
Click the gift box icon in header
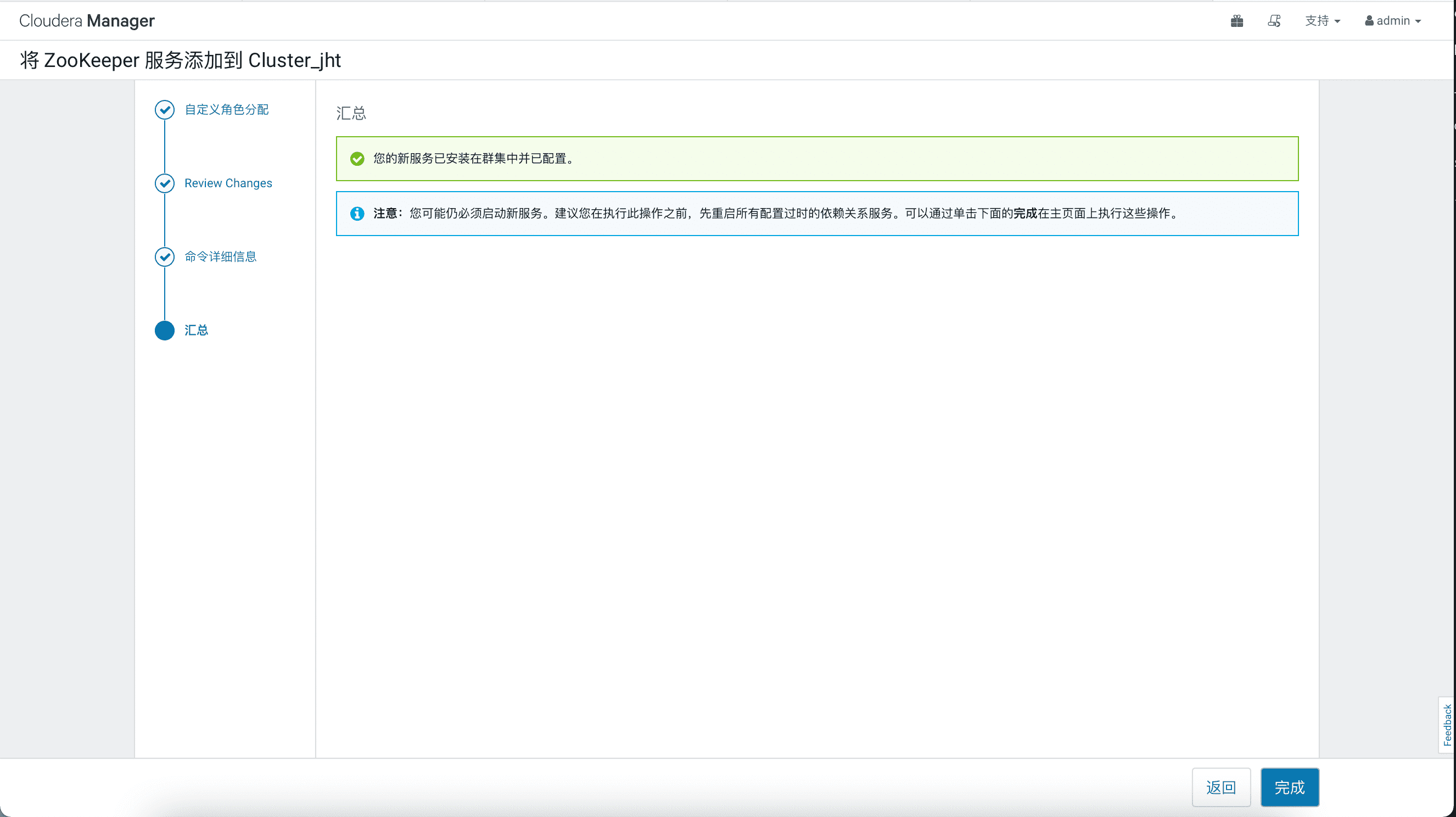pyautogui.click(x=1237, y=21)
